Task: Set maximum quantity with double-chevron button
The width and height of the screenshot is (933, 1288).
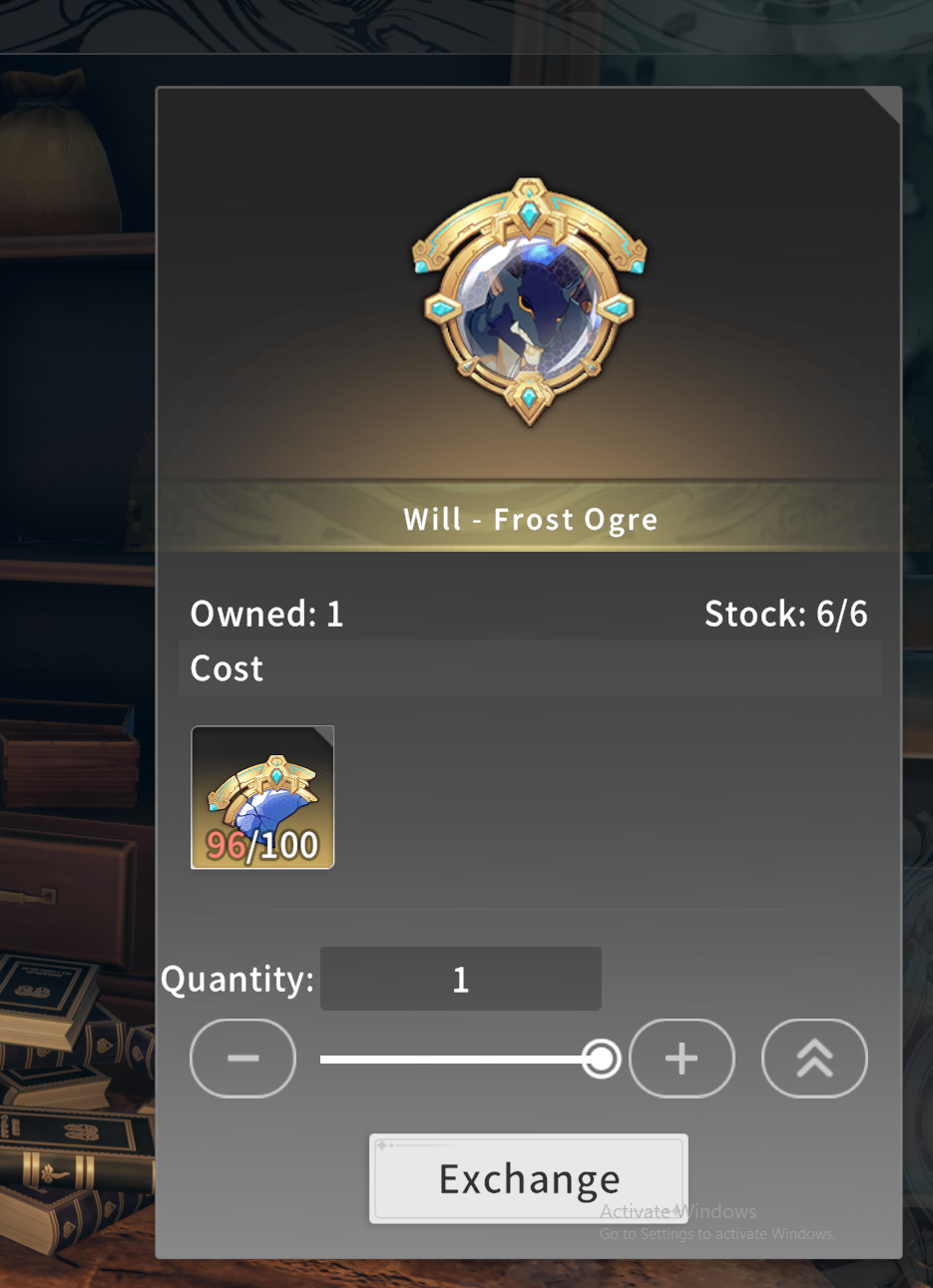Action: [814, 1059]
